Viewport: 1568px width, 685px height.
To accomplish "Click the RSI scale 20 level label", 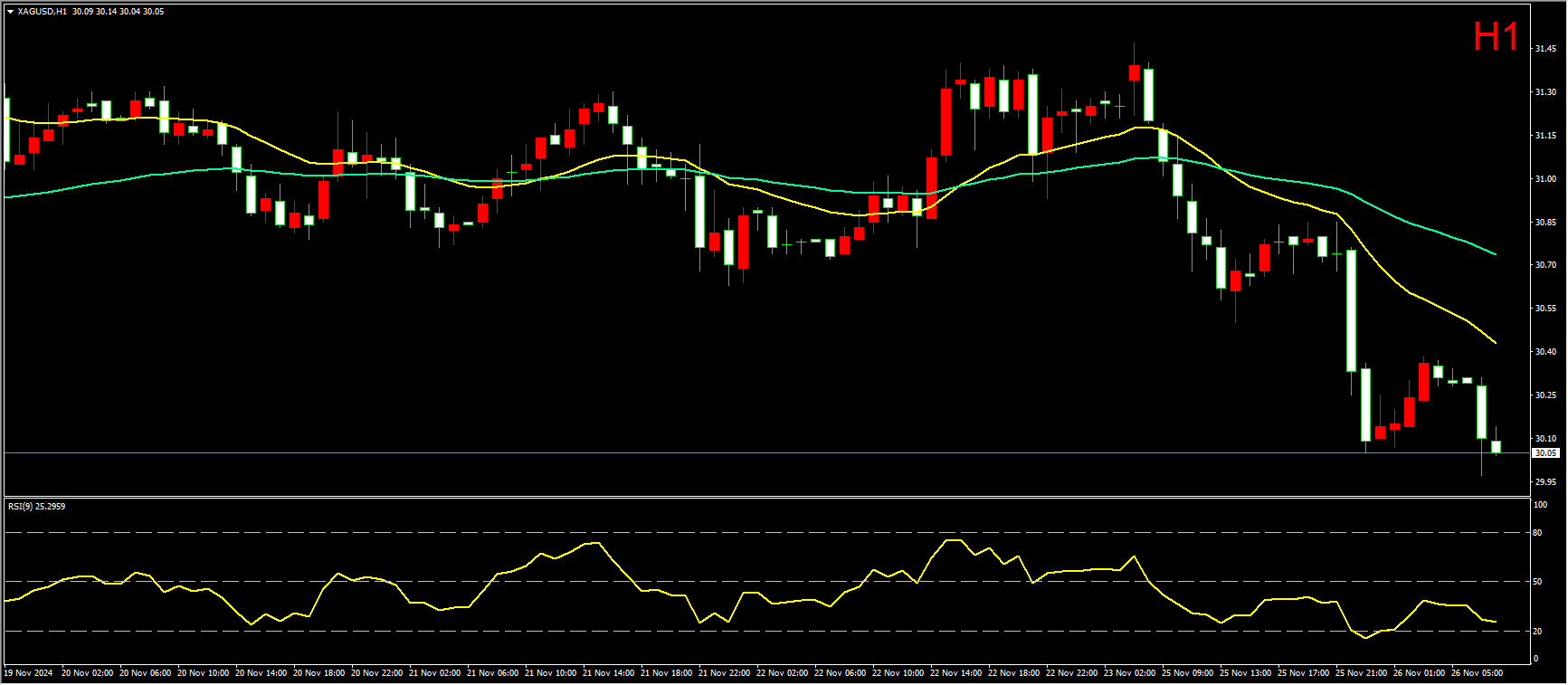I will pos(1537,632).
